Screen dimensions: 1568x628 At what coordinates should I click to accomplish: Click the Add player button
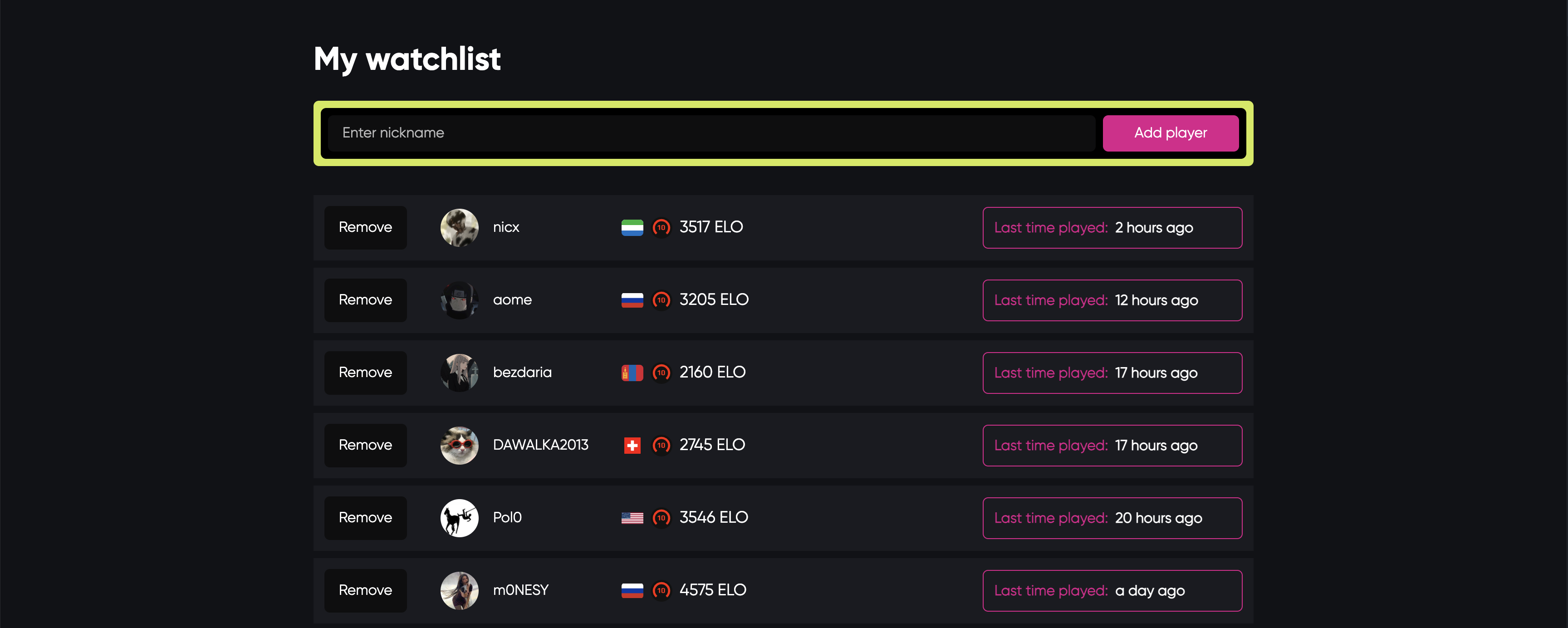tap(1170, 132)
